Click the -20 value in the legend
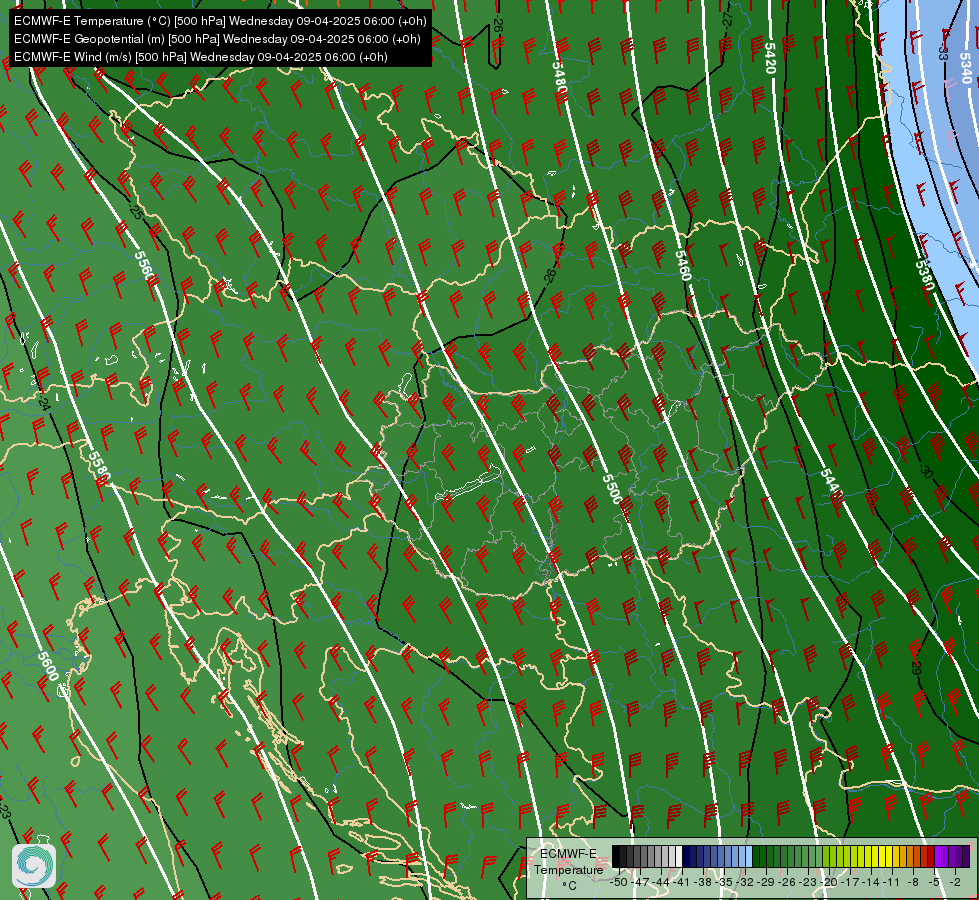Image resolution: width=979 pixels, height=900 pixels. (828, 882)
